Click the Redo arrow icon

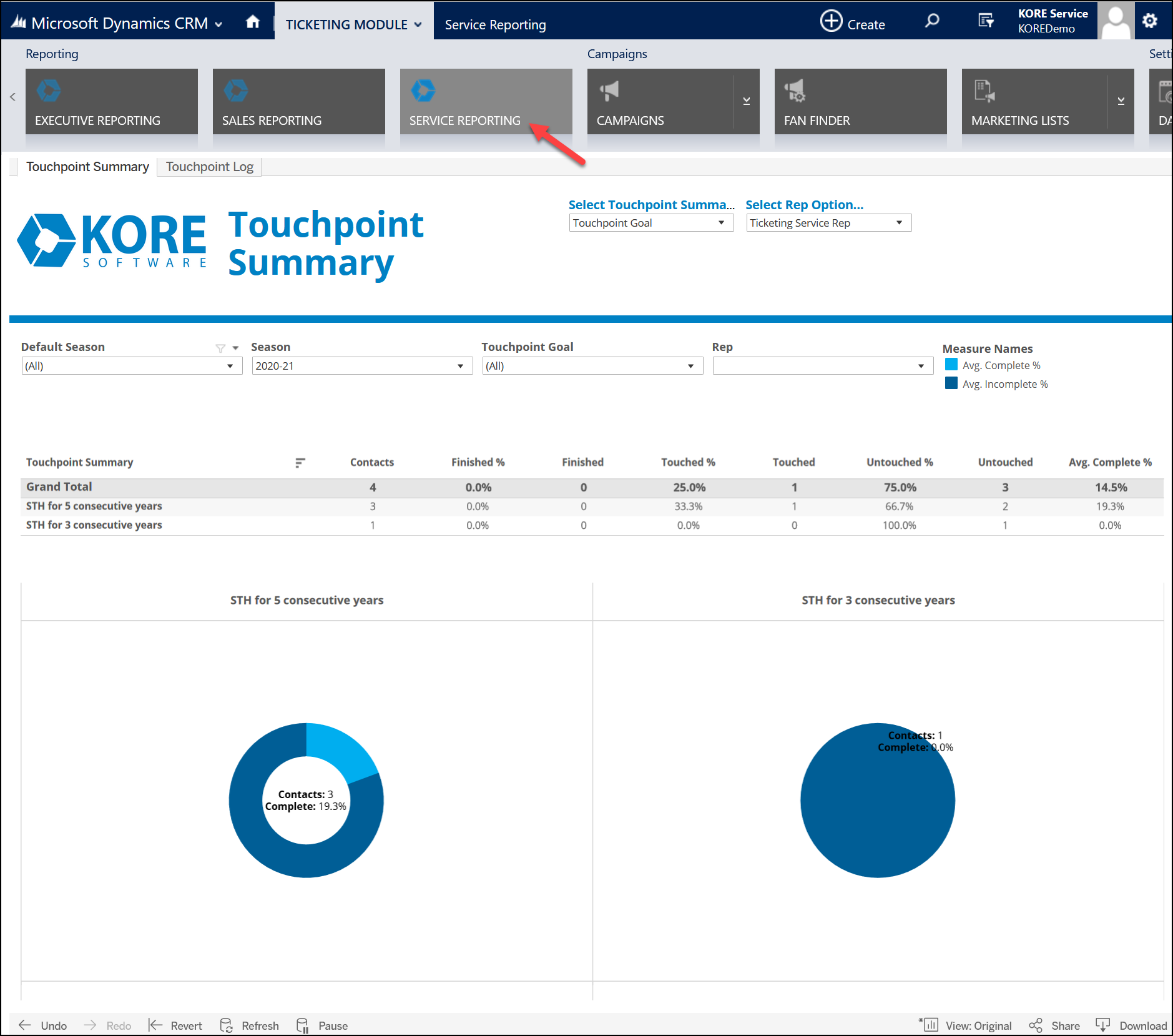pyautogui.click(x=90, y=1025)
